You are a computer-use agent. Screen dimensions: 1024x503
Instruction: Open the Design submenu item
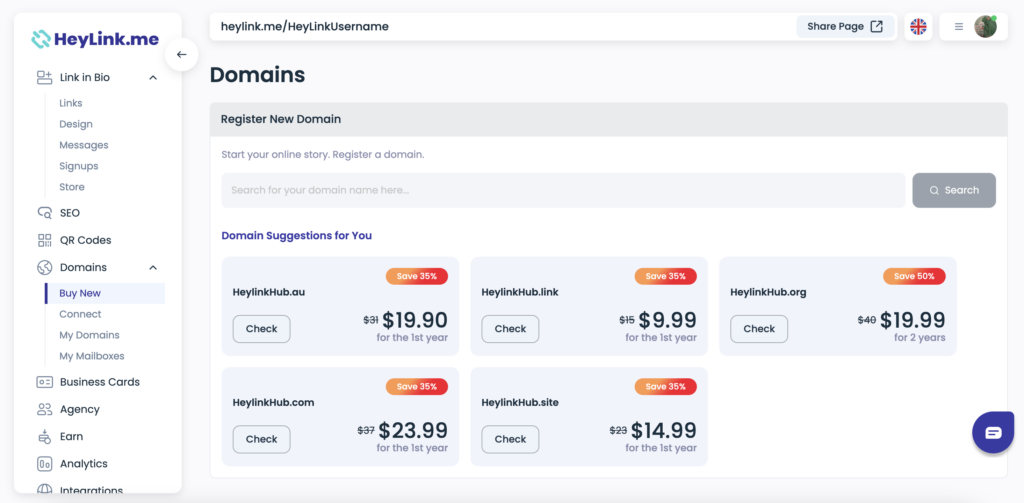[x=76, y=124]
